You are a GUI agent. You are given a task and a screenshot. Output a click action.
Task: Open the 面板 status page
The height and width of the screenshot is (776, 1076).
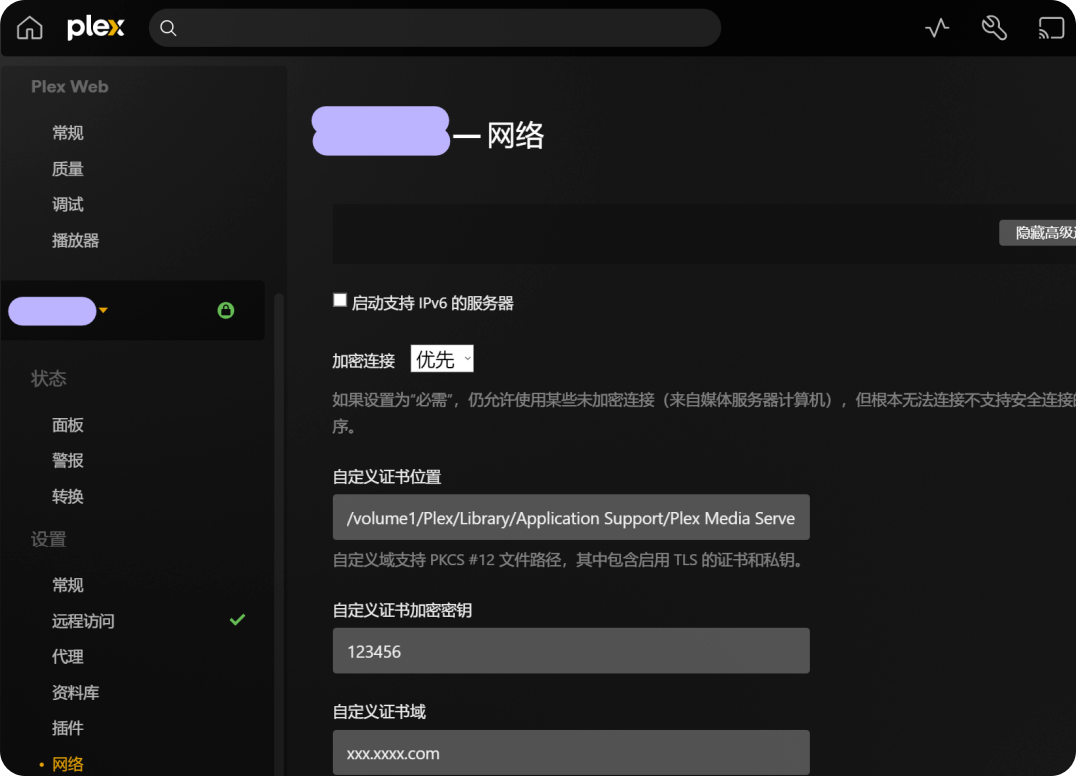pyautogui.click(x=67, y=425)
